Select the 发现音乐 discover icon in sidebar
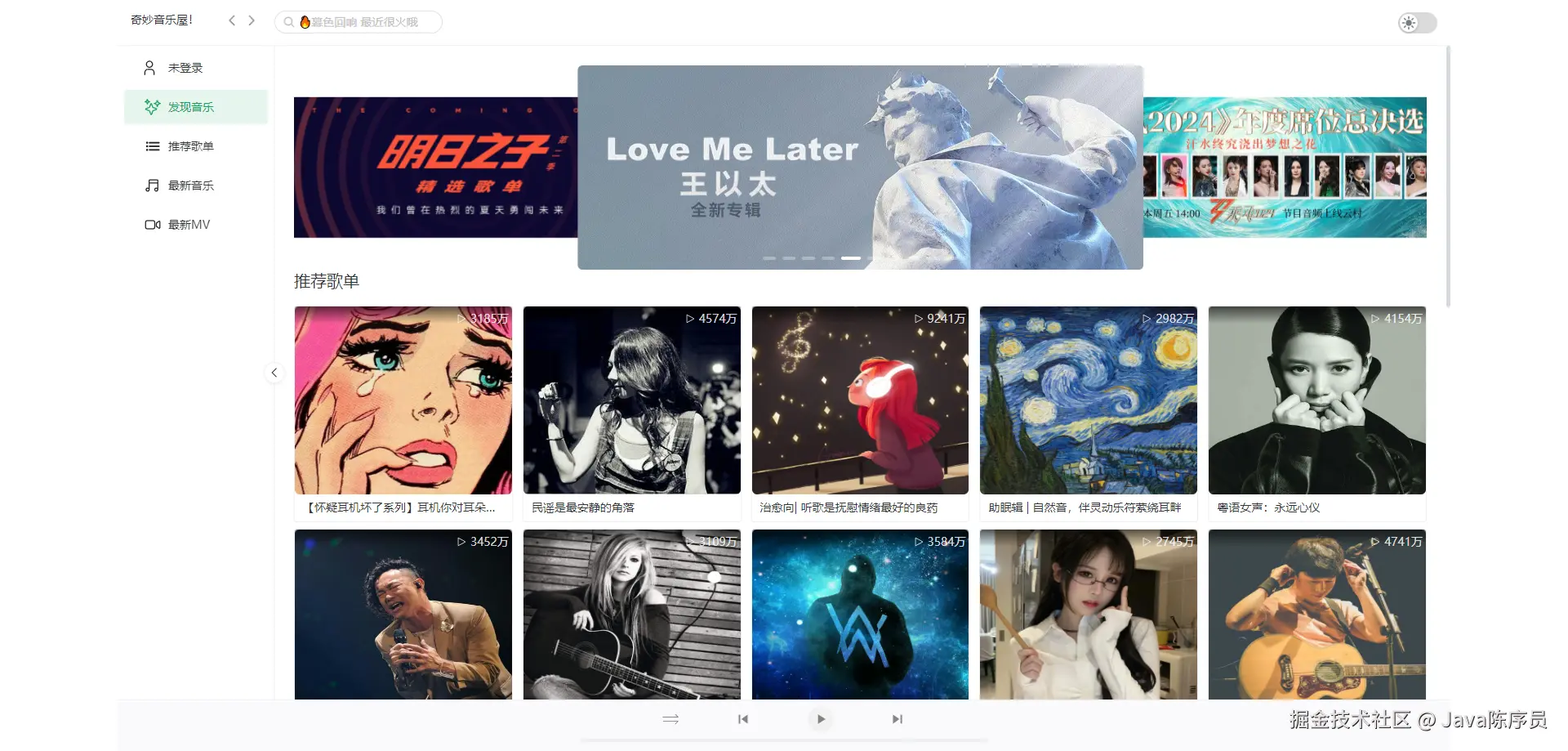1568x751 pixels. click(152, 107)
